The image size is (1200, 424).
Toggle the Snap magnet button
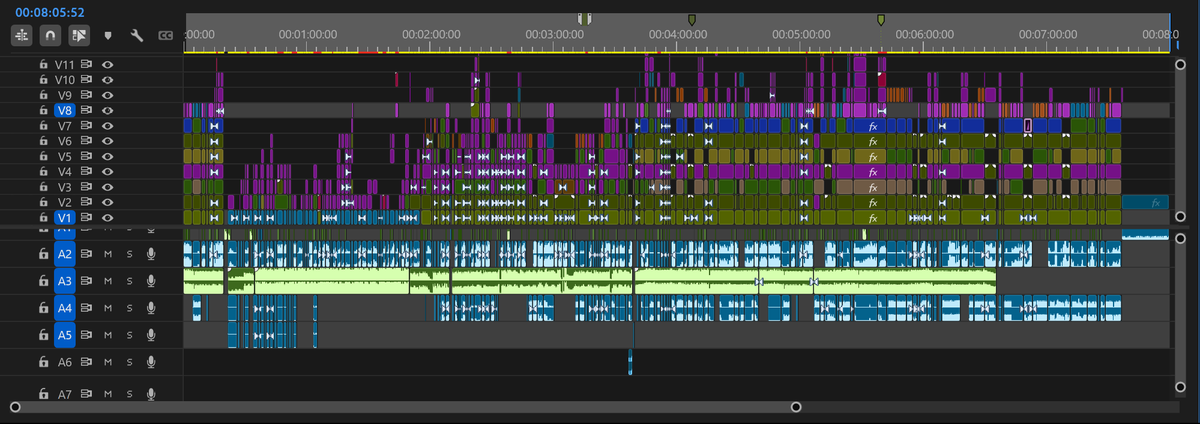pos(51,35)
